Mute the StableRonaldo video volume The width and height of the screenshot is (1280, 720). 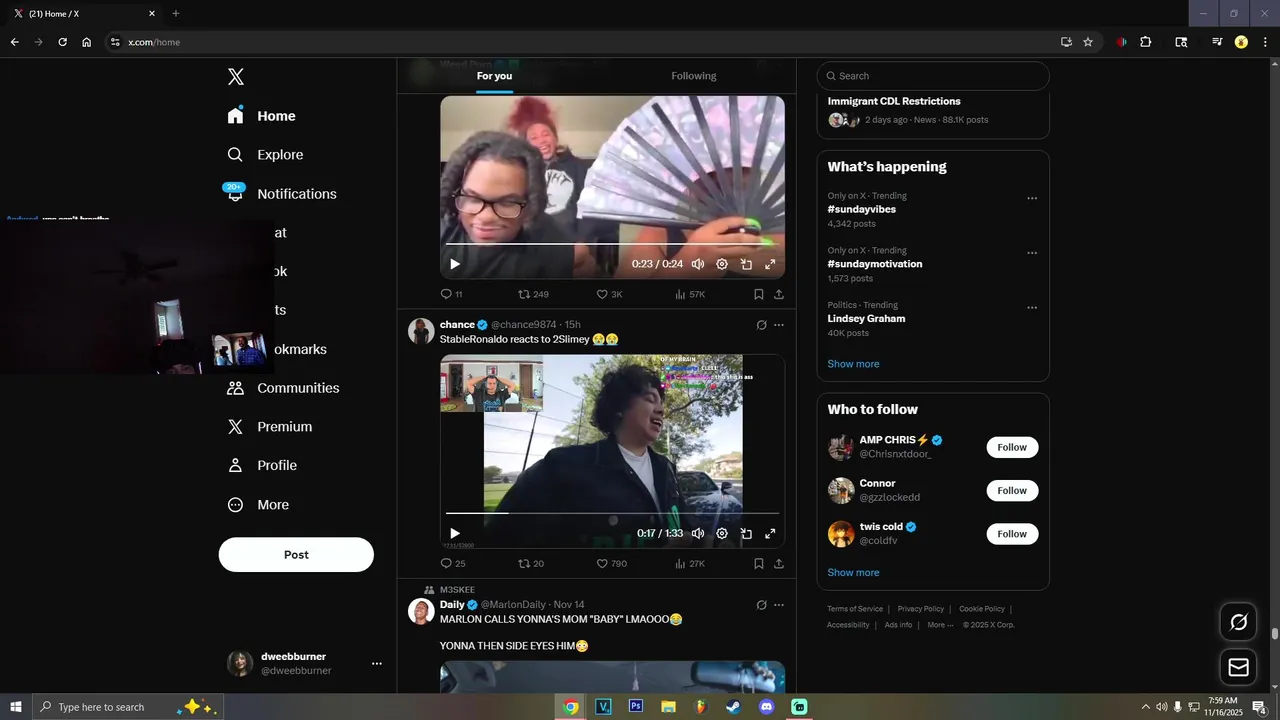pos(698,534)
